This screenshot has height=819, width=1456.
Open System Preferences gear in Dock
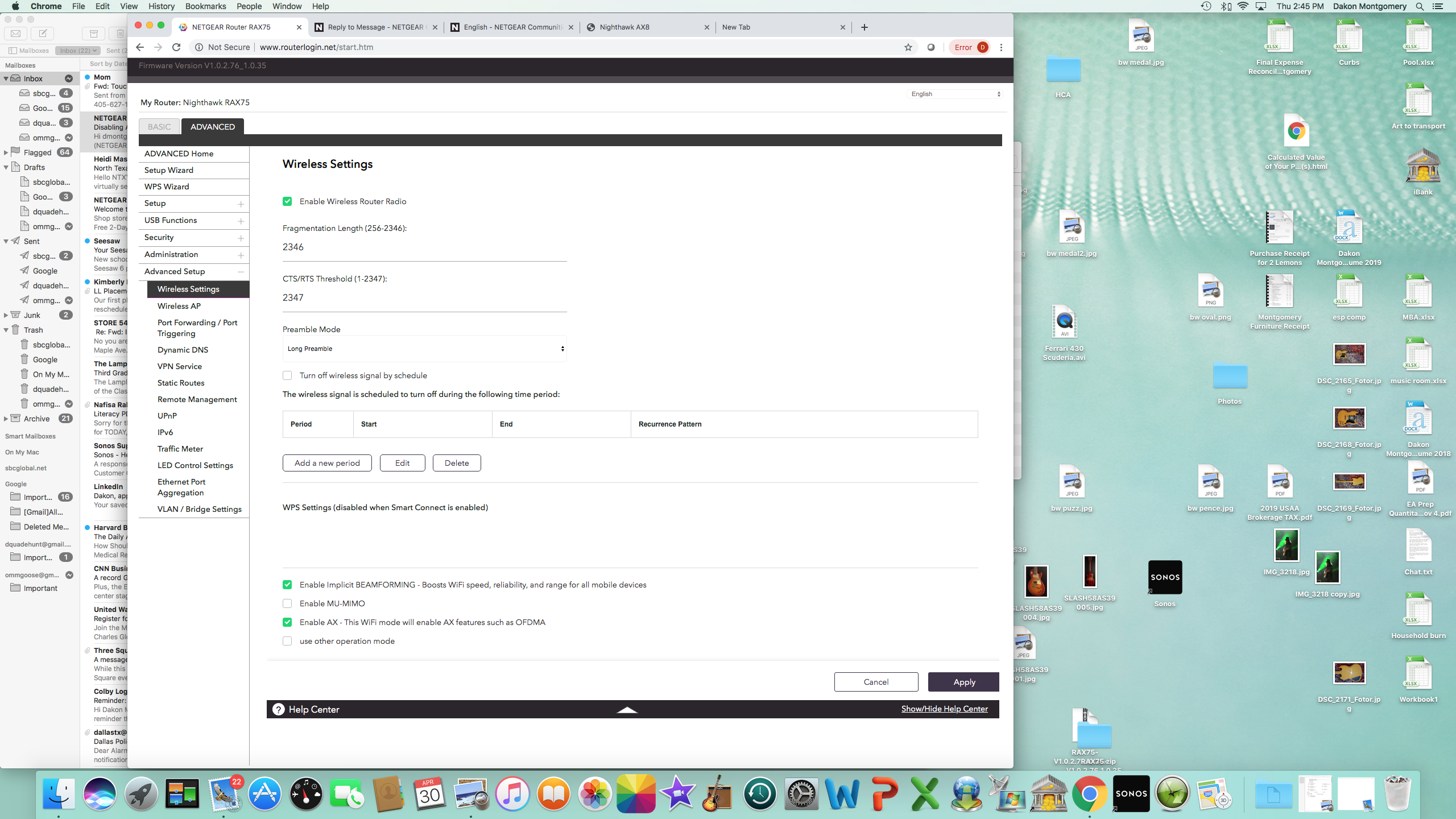[x=801, y=793]
